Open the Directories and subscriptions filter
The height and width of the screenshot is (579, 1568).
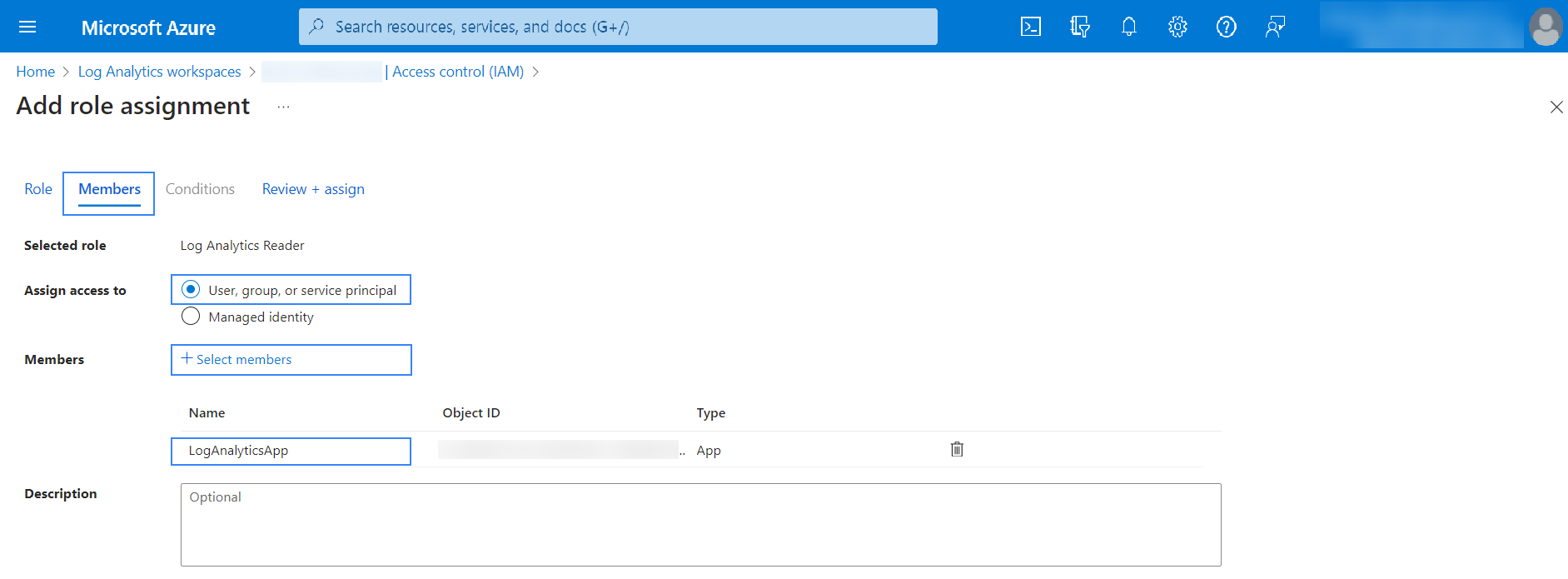click(x=1079, y=27)
